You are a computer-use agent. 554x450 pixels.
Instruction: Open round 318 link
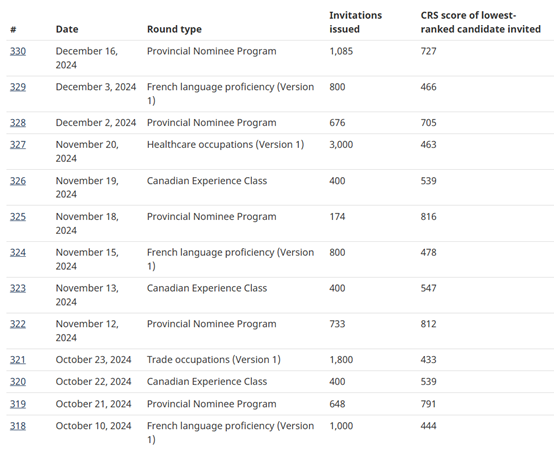click(18, 426)
